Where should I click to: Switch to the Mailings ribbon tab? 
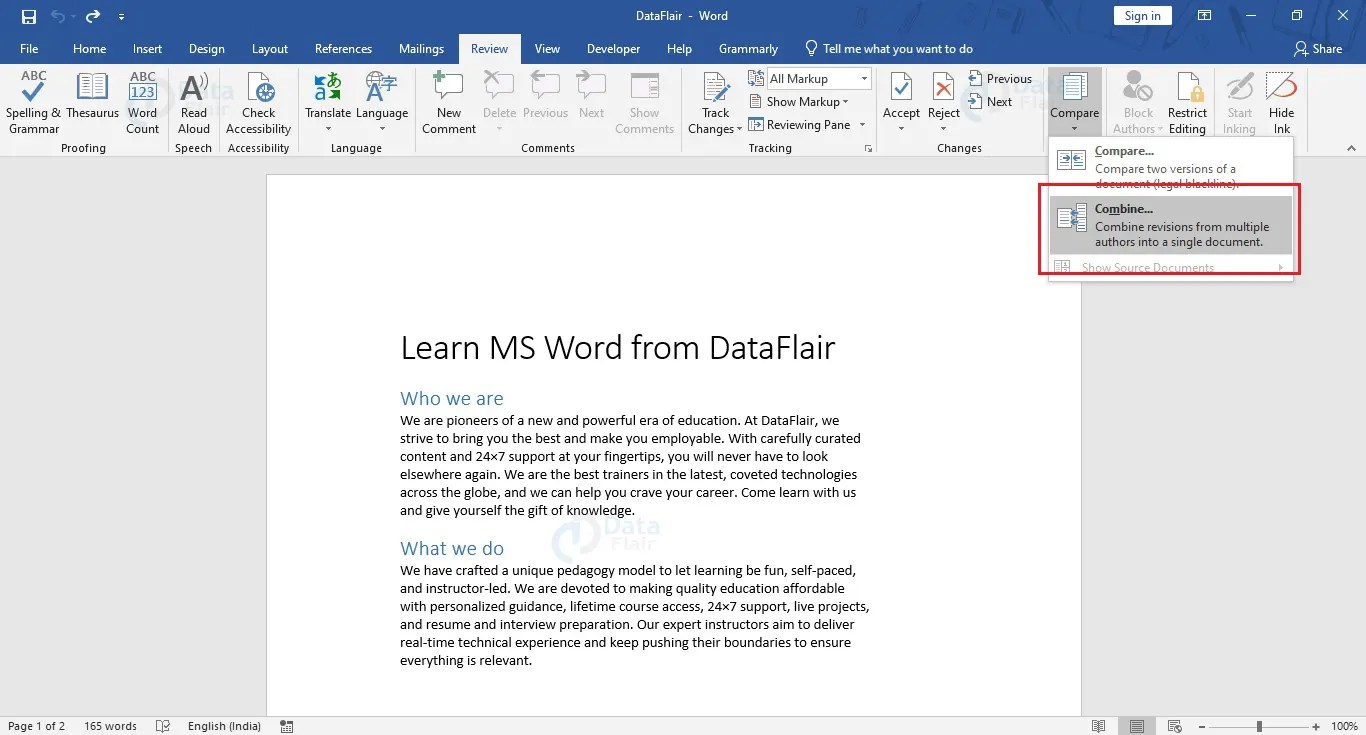tap(421, 48)
